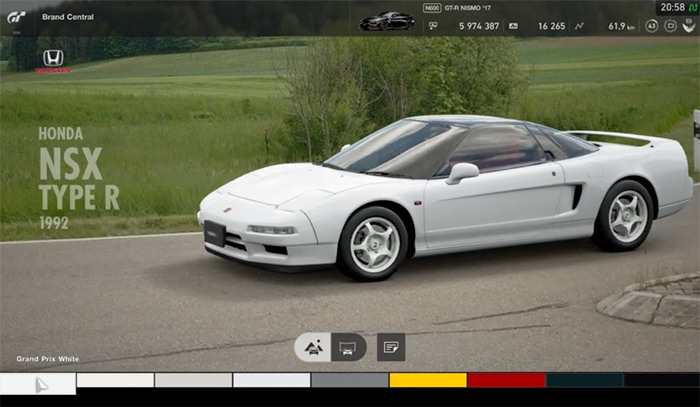
Task: Click the Honda brand logo
Action: pos(53,61)
